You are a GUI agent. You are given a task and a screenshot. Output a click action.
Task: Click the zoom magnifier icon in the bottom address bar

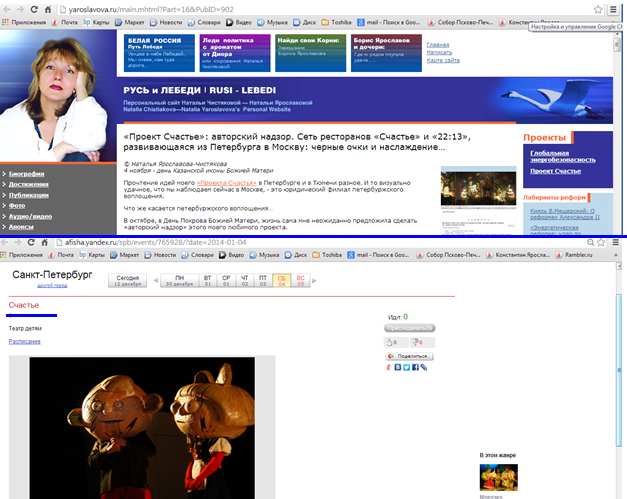pos(590,242)
